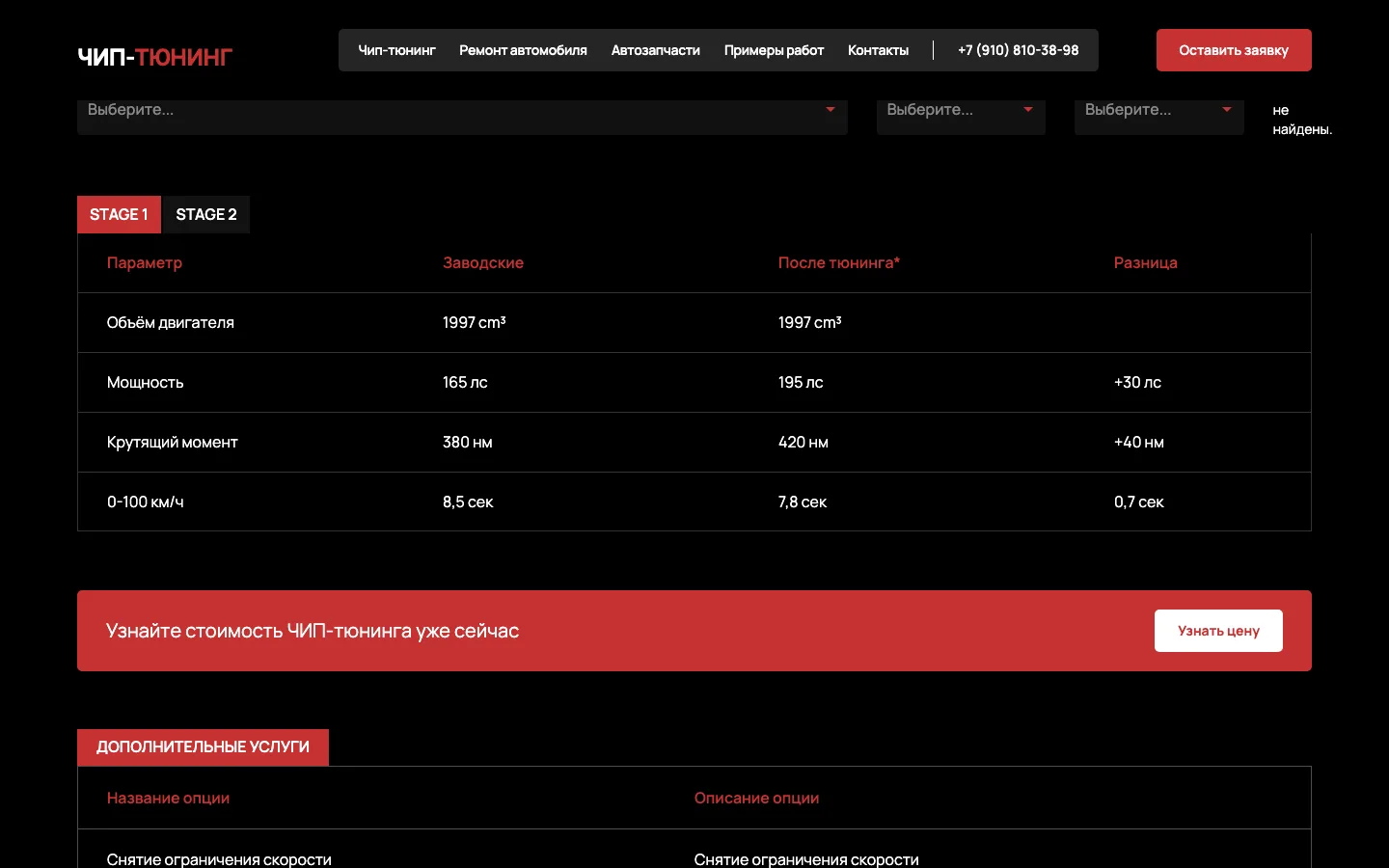The width and height of the screenshot is (1389, 868).
Task: Click the 380 нм factory torque
Action: tap(468, 442)
